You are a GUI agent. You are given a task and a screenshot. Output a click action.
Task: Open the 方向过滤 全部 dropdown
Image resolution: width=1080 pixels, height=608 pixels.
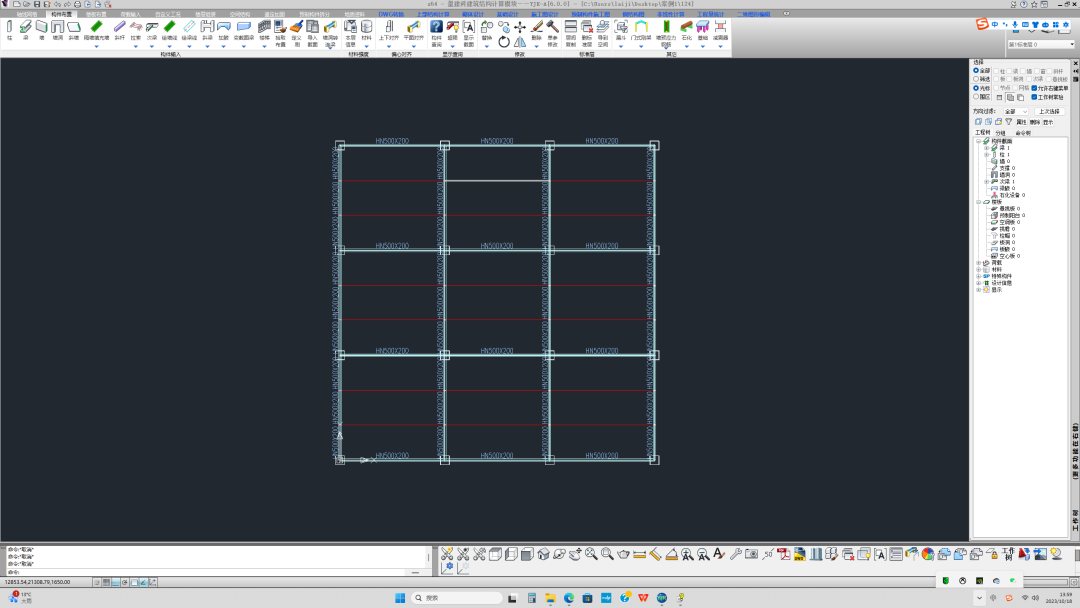pyautogui.click(x=1015, y=111)
